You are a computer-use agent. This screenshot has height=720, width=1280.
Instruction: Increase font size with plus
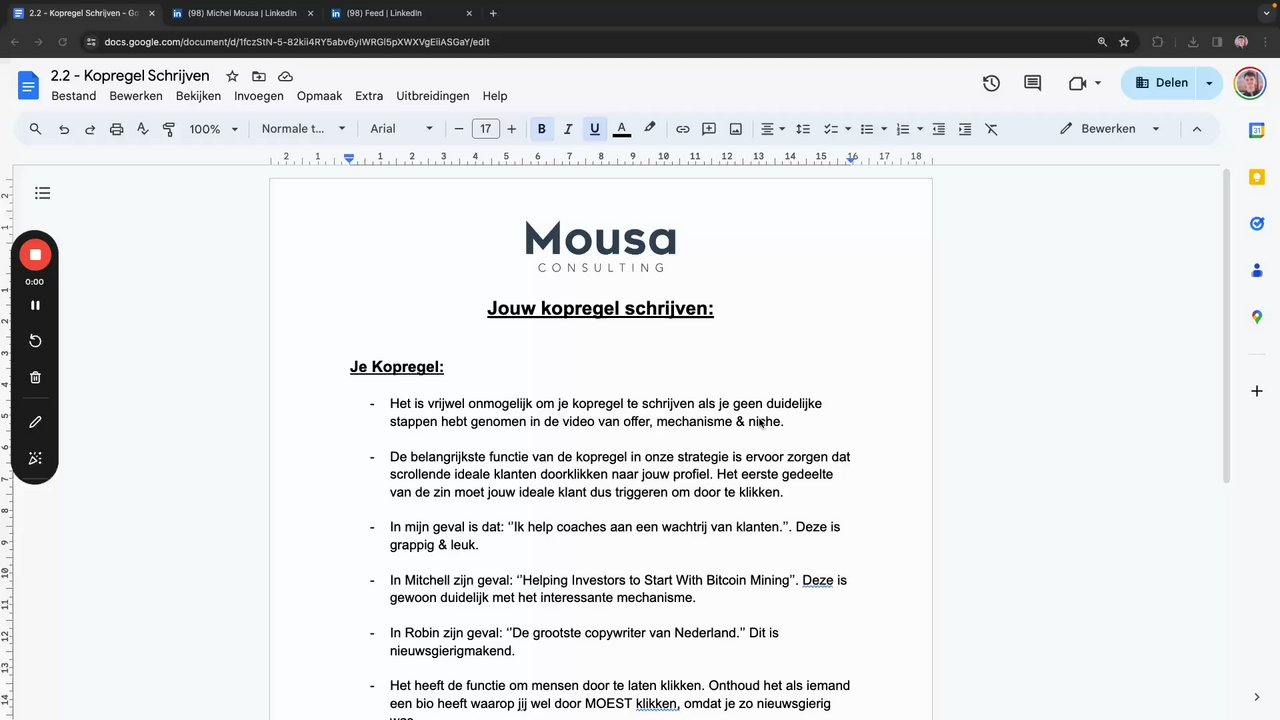tap(512, 129)
